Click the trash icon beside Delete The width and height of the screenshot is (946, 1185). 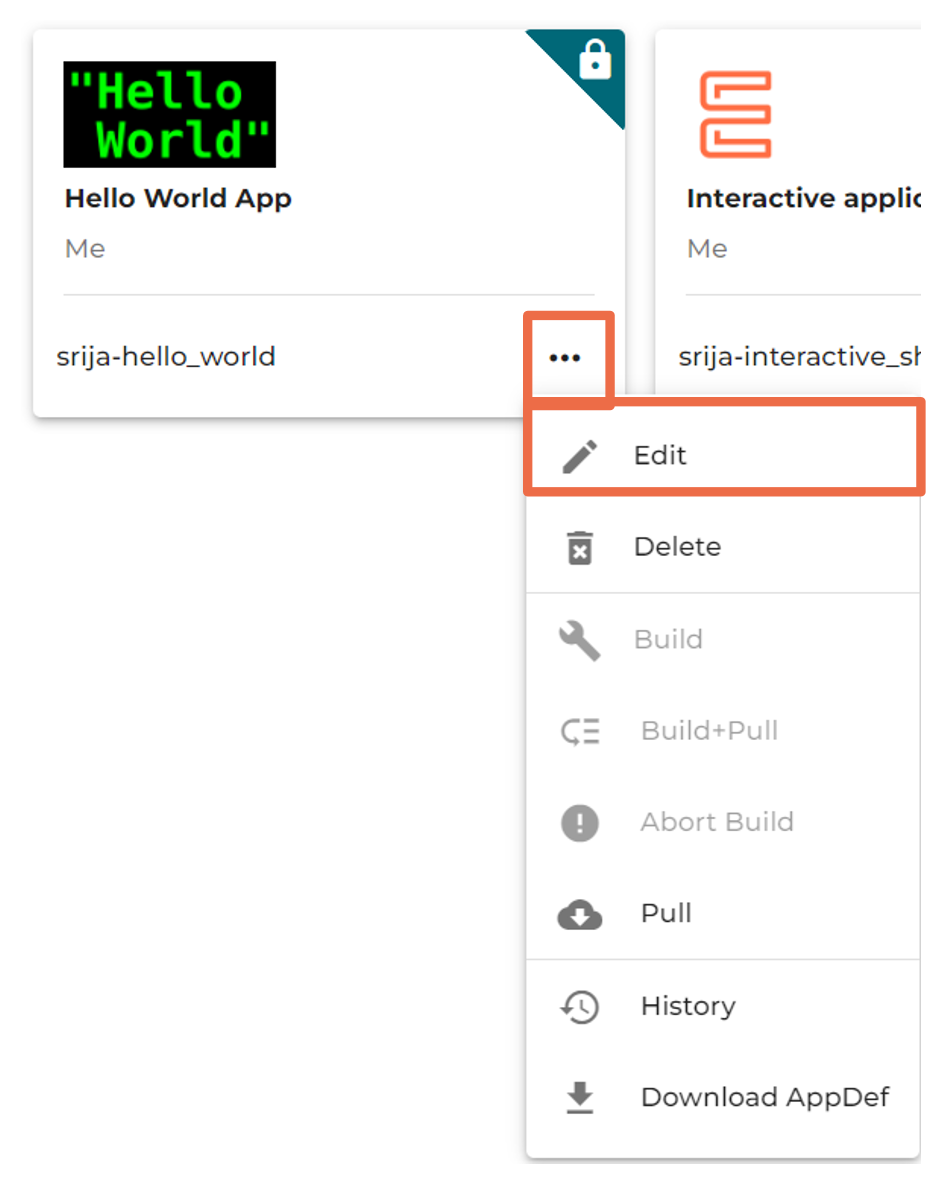[x=580, y=548]
